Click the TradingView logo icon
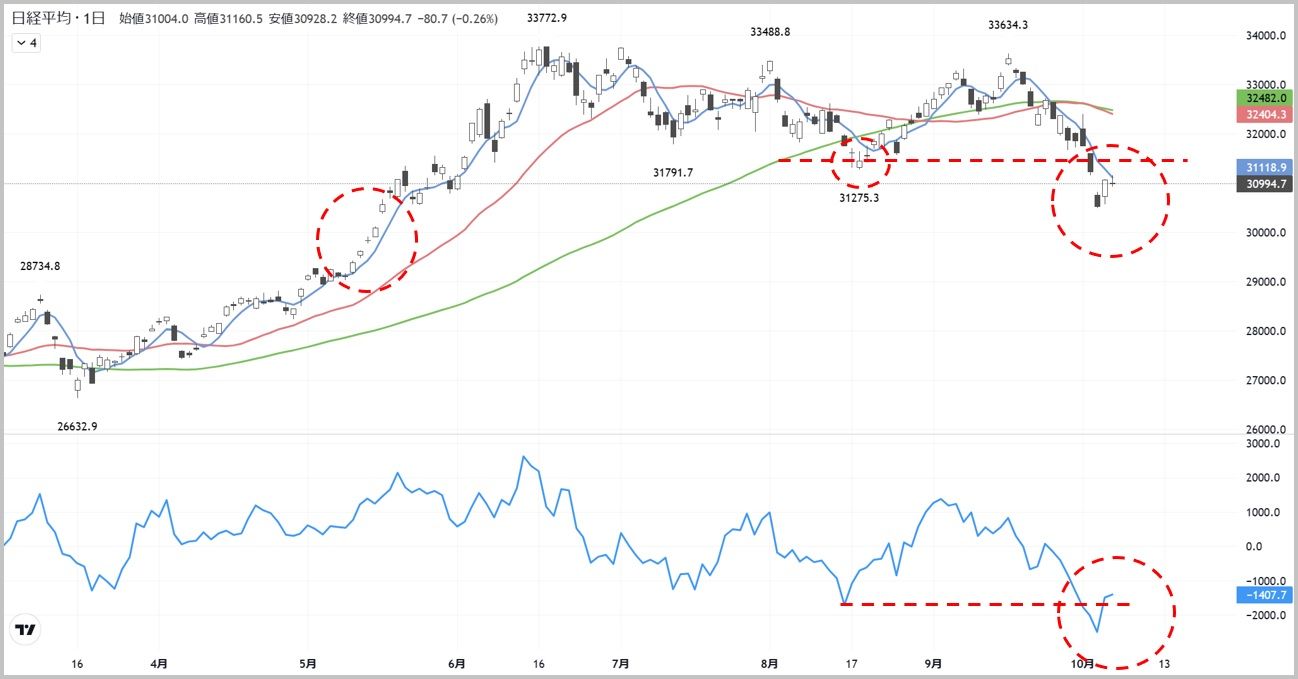 click(25, 630)
